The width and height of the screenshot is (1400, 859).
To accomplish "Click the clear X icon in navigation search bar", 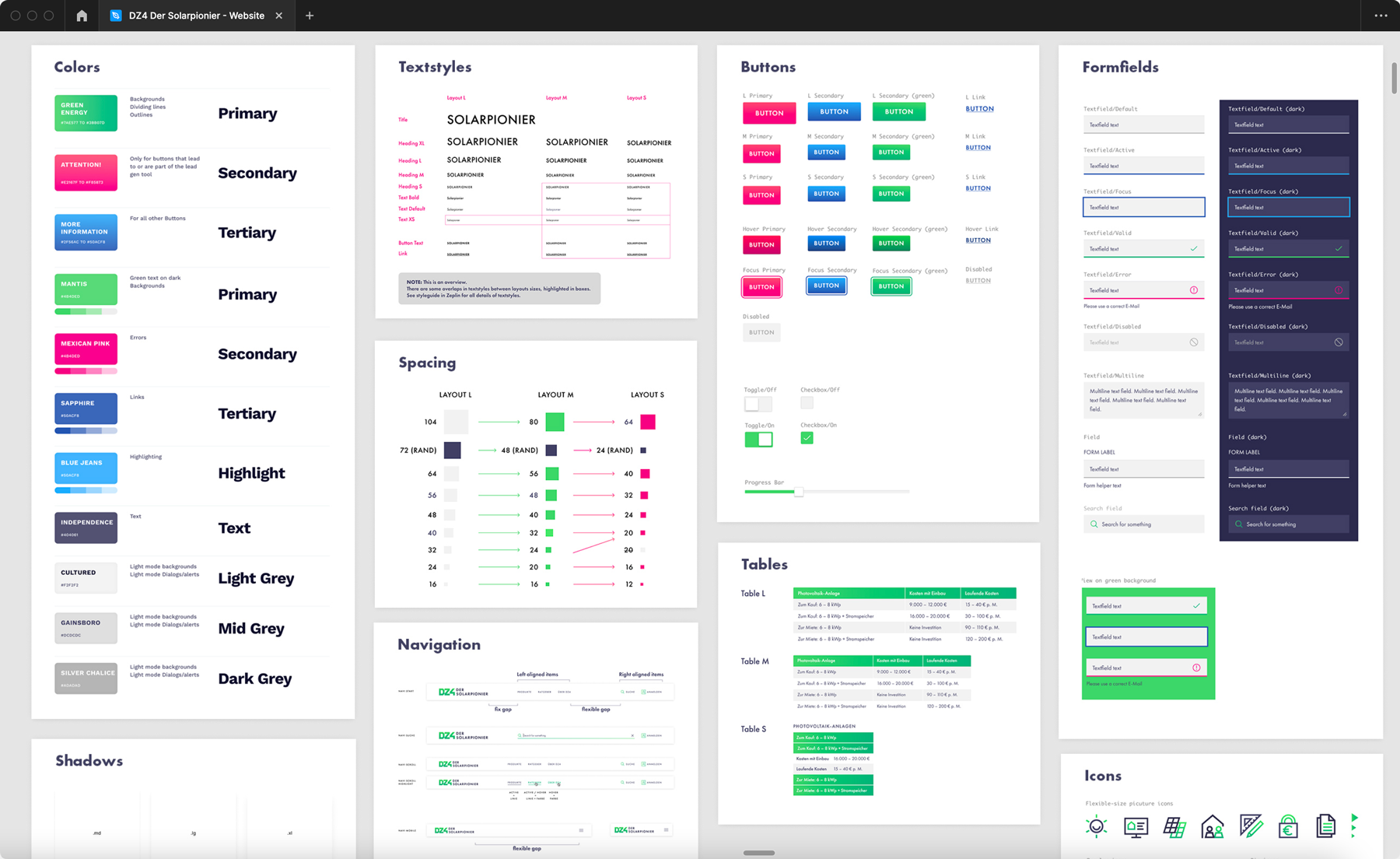I will pos(632,735).
